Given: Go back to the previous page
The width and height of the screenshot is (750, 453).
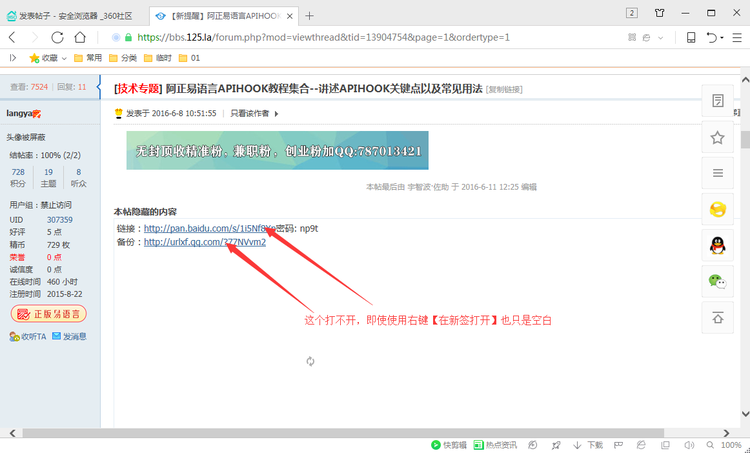Looking at the screenshot, I should tap(13, 37).
